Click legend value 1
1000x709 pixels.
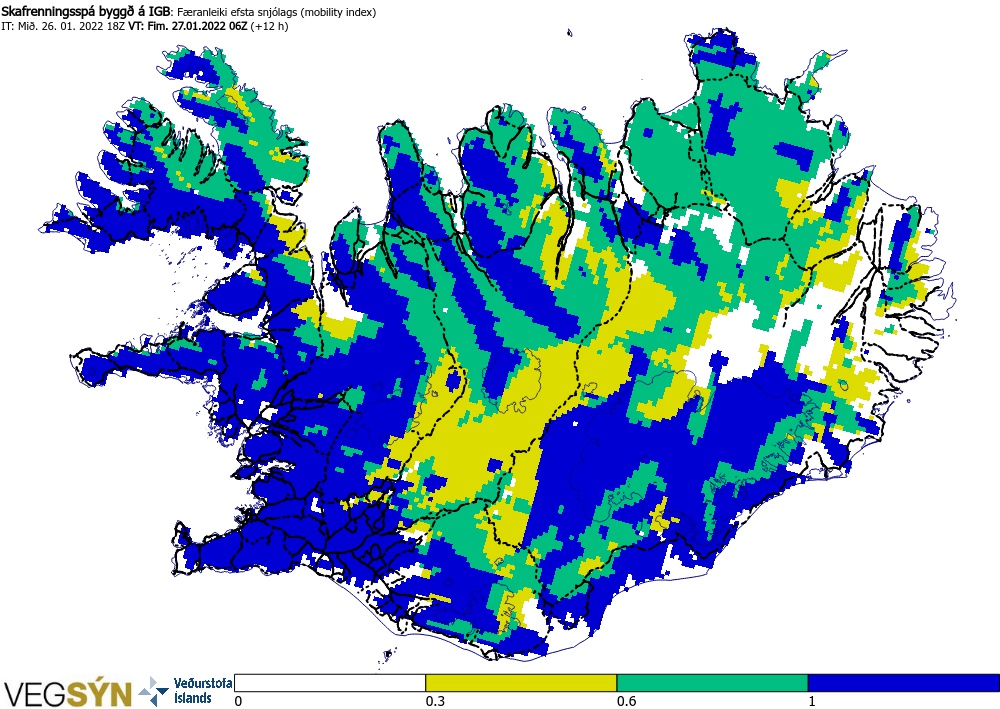coord(812,701)
